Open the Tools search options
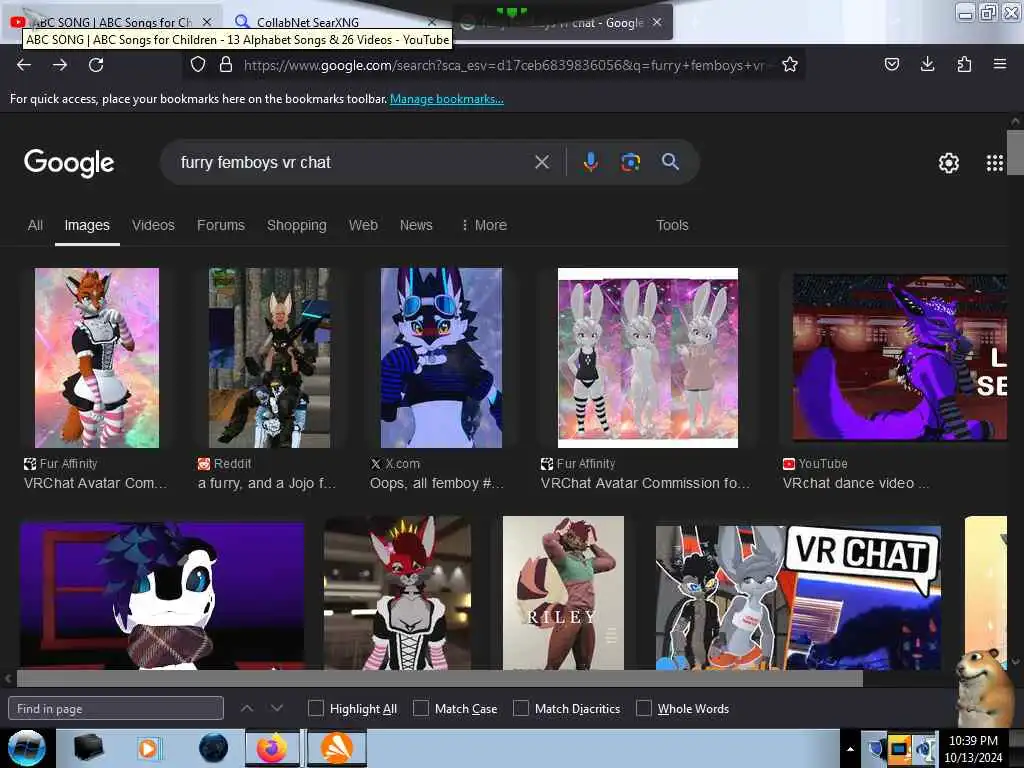The image size is (1024, 768). click(x=672, y=225)
